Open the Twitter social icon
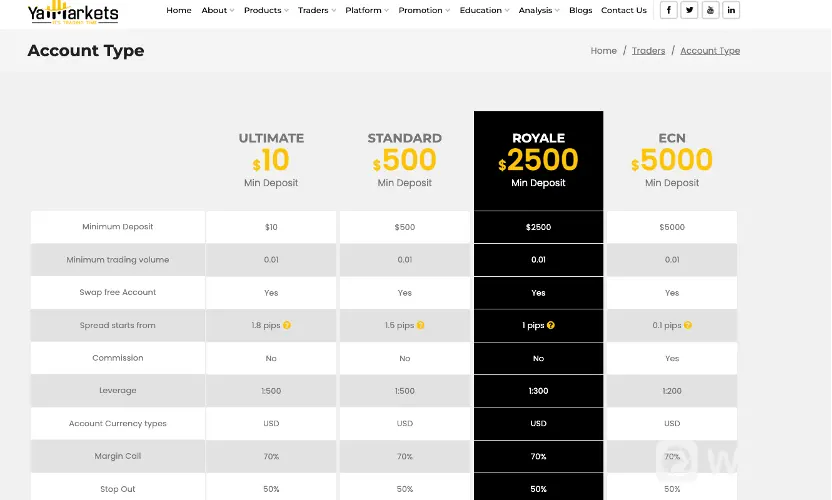Viewport: 832px width, 500px height. click(689, 10)
